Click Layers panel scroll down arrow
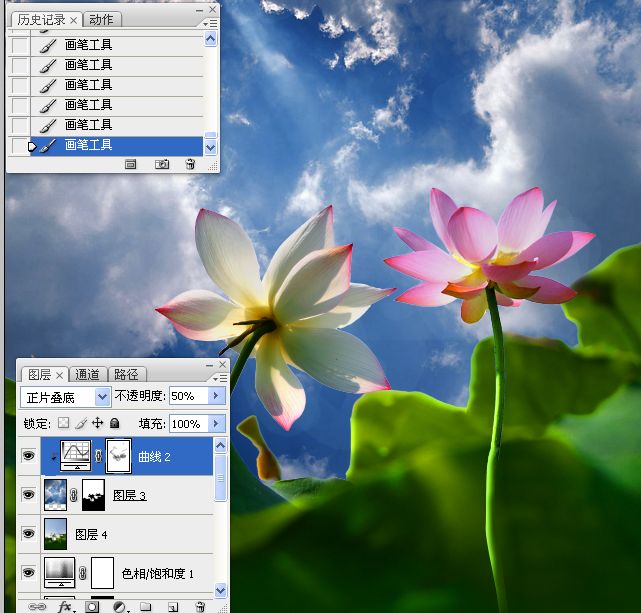 (220, 590)
